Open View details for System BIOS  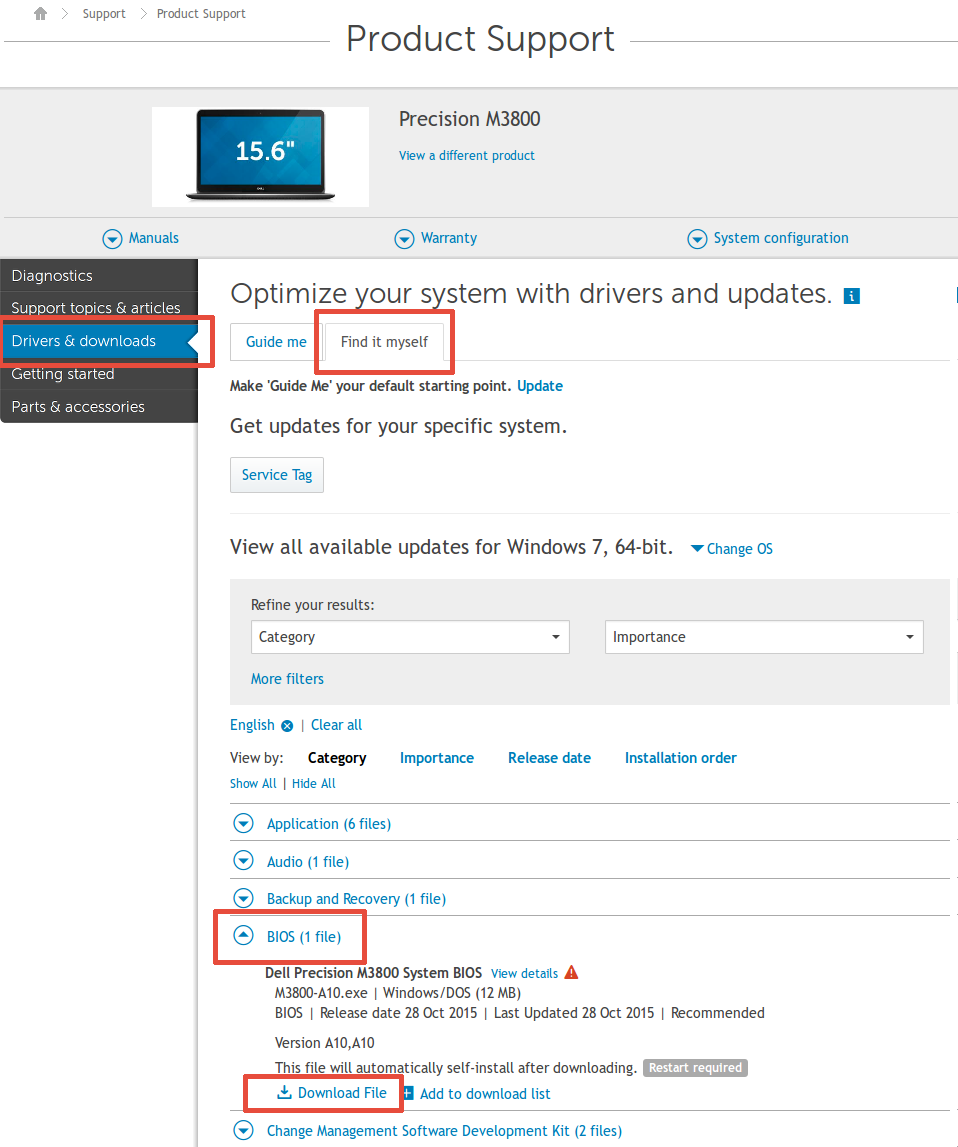(524, 973)
